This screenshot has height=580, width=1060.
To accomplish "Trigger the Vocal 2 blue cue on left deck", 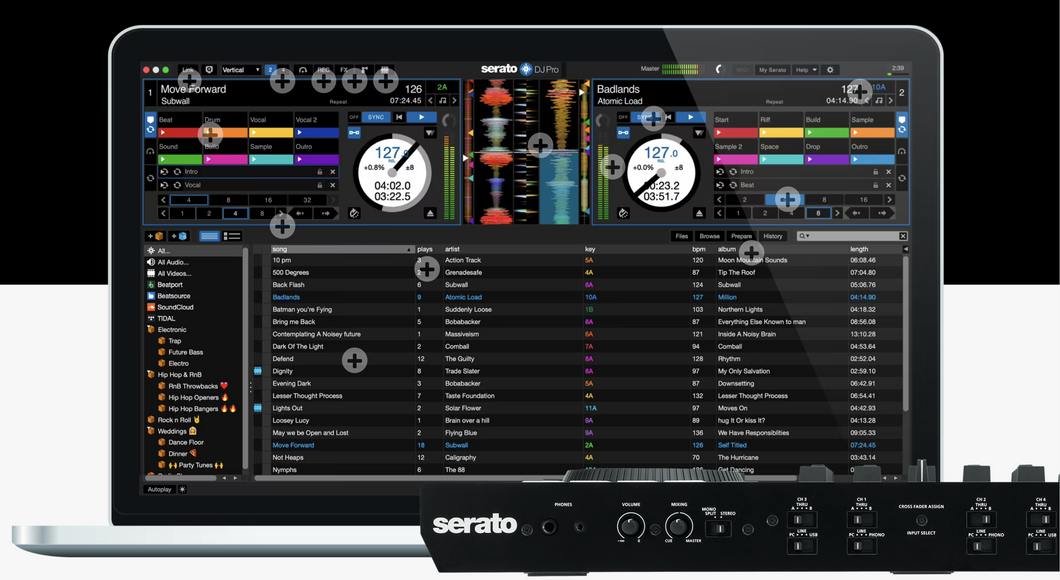I will click(x=316, y=132).
